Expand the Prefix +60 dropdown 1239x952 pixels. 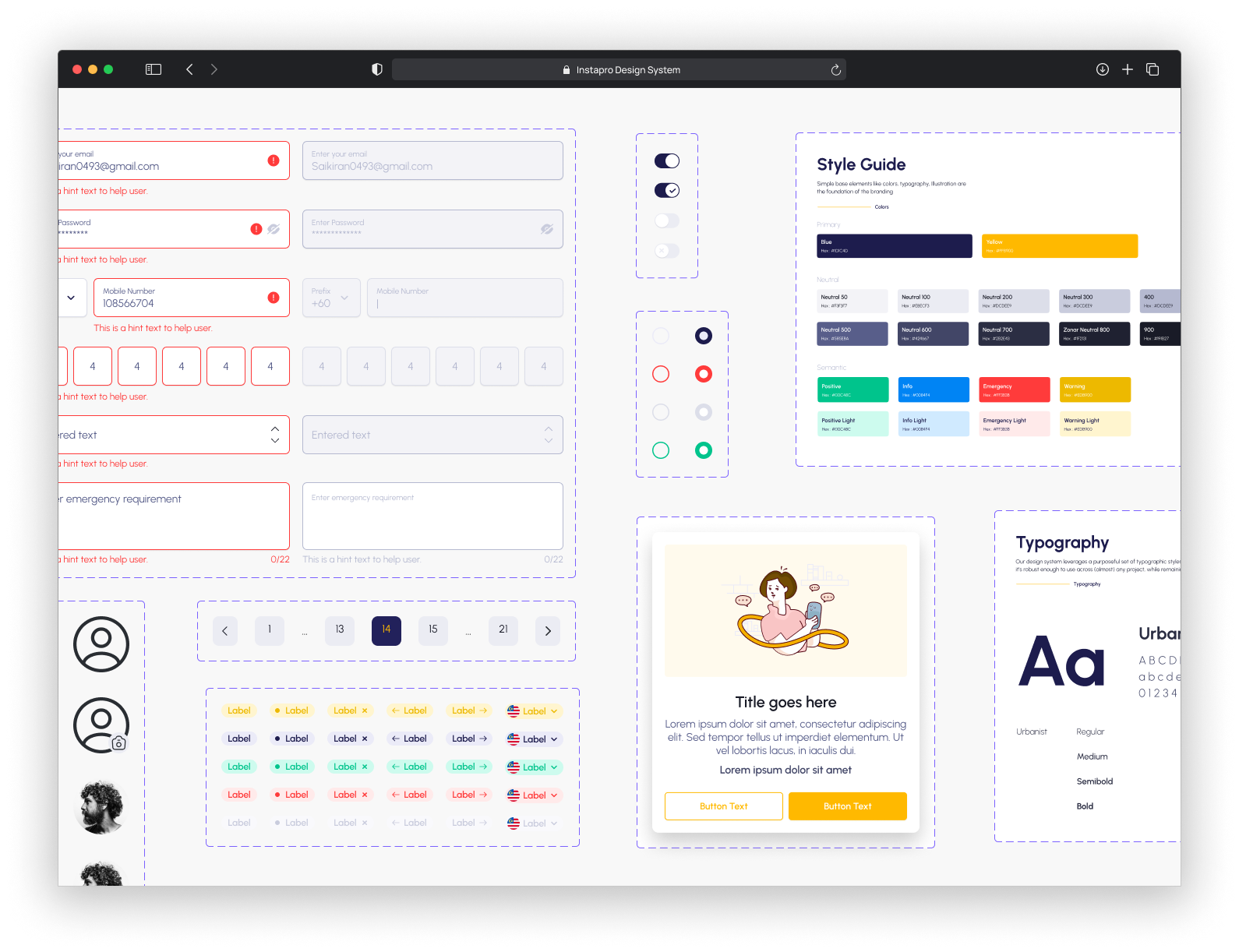click(x=331, y=298)
